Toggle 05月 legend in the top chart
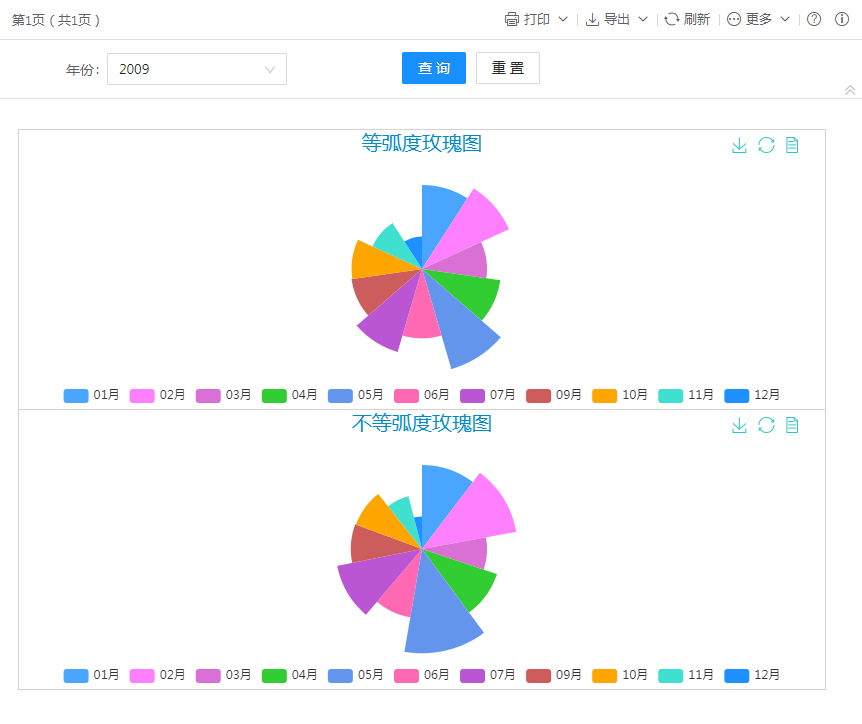Image resolution: width=862 pixels, height=724 pixels. tap(355, 395)
